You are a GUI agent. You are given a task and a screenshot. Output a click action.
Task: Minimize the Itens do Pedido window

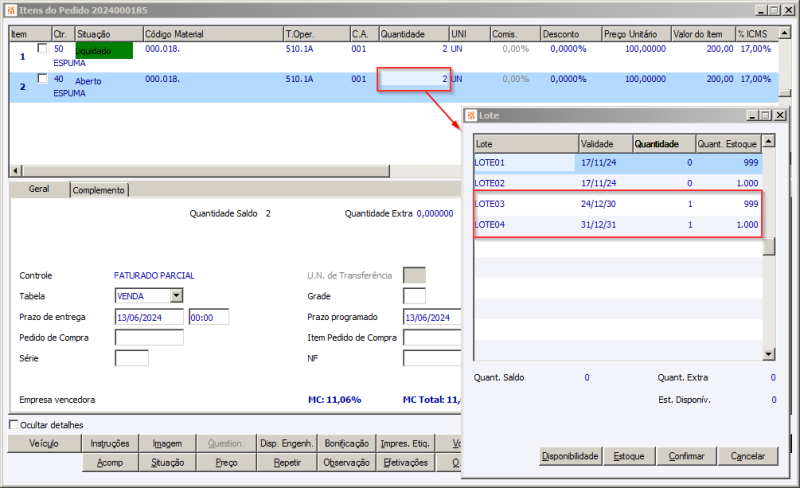(761, 10)
